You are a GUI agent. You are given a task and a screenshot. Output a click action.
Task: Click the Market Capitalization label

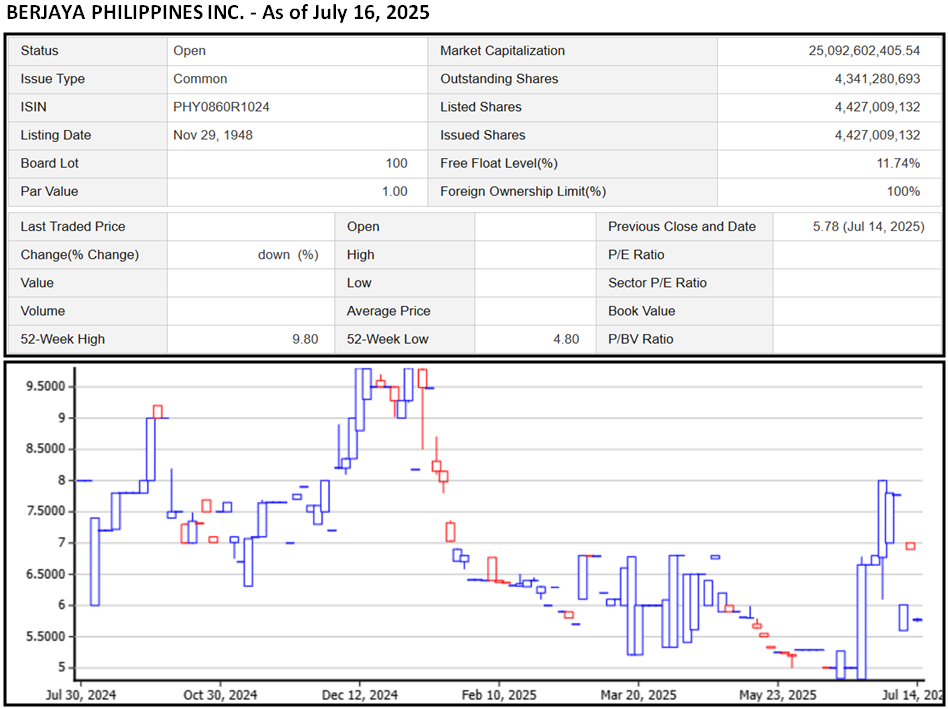click(502, 51)
